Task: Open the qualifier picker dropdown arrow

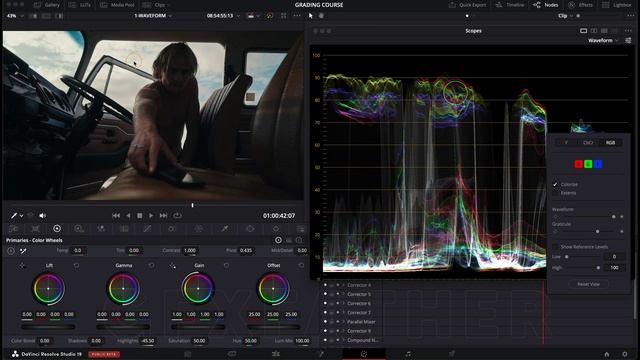Action: (21, 216)
